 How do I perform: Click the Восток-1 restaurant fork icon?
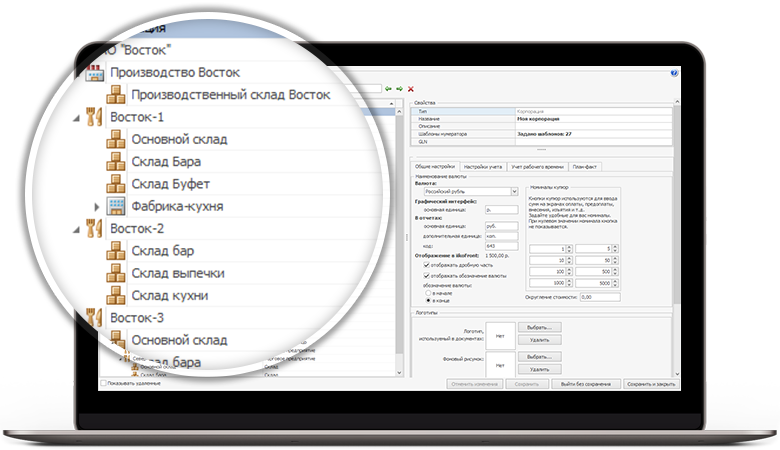(94, 117)
